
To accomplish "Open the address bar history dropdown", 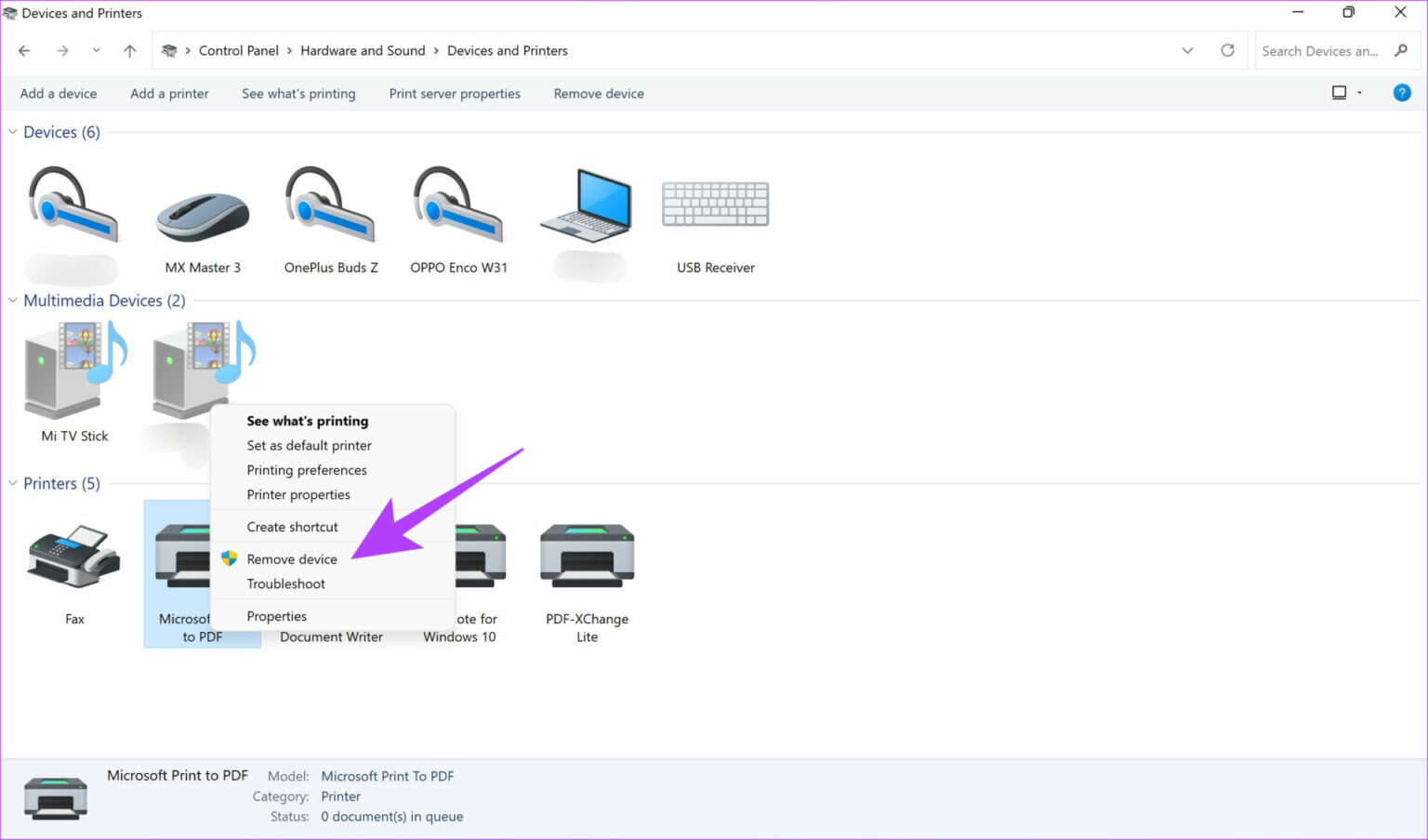I will coord(1187,50).
